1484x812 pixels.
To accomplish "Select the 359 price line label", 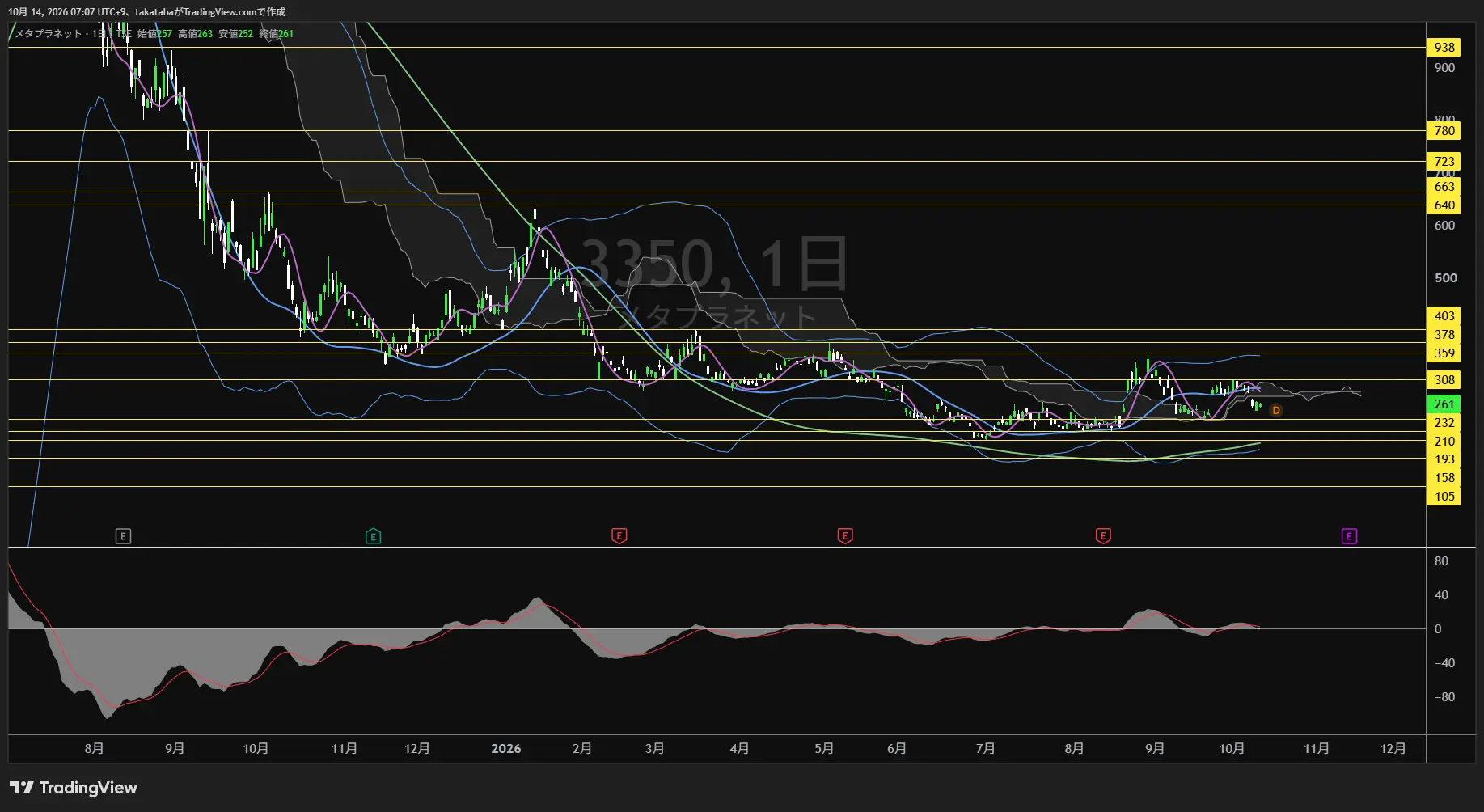I will [1444, 353].
